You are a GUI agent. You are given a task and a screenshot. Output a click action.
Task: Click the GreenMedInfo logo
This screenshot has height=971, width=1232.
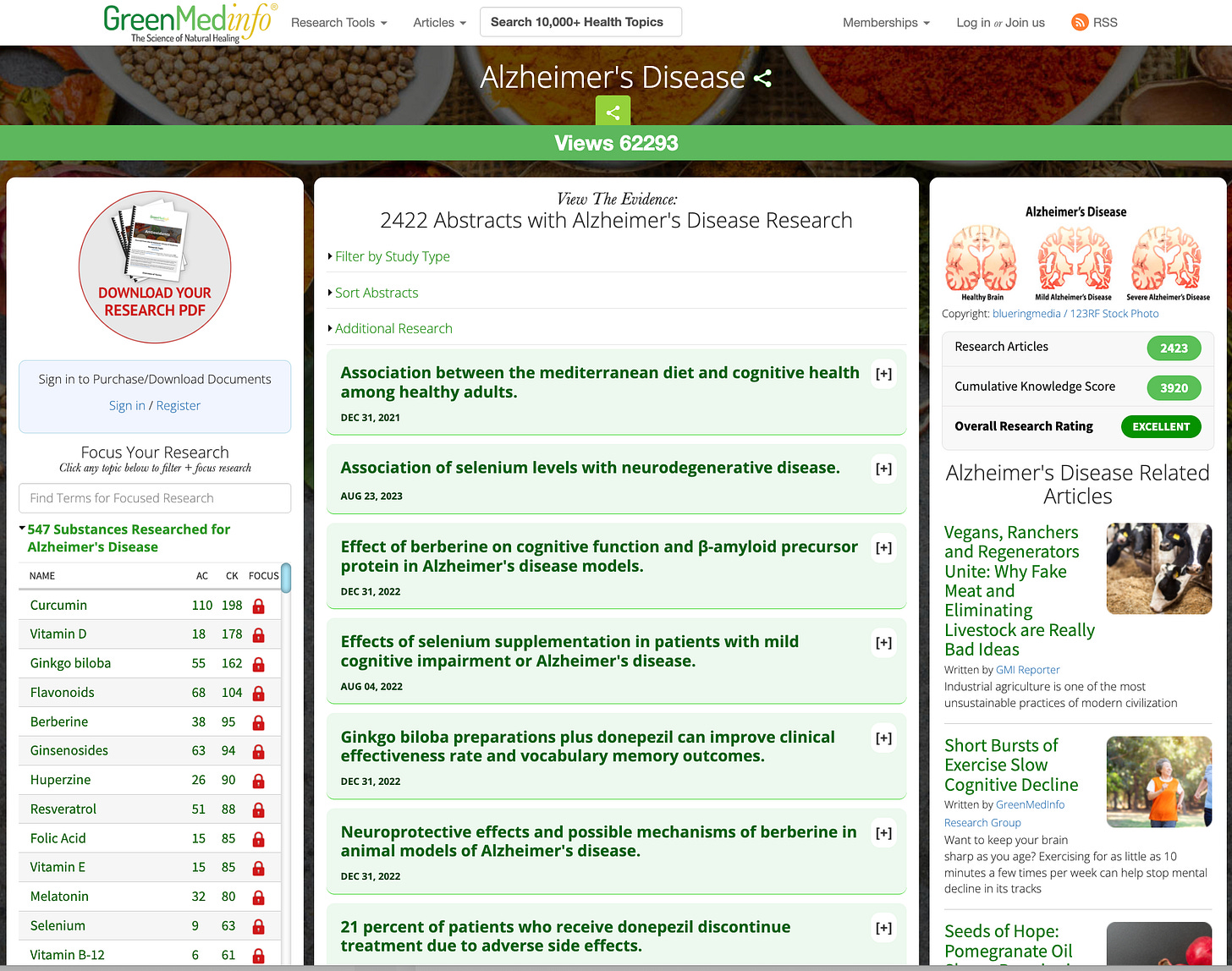190,22
